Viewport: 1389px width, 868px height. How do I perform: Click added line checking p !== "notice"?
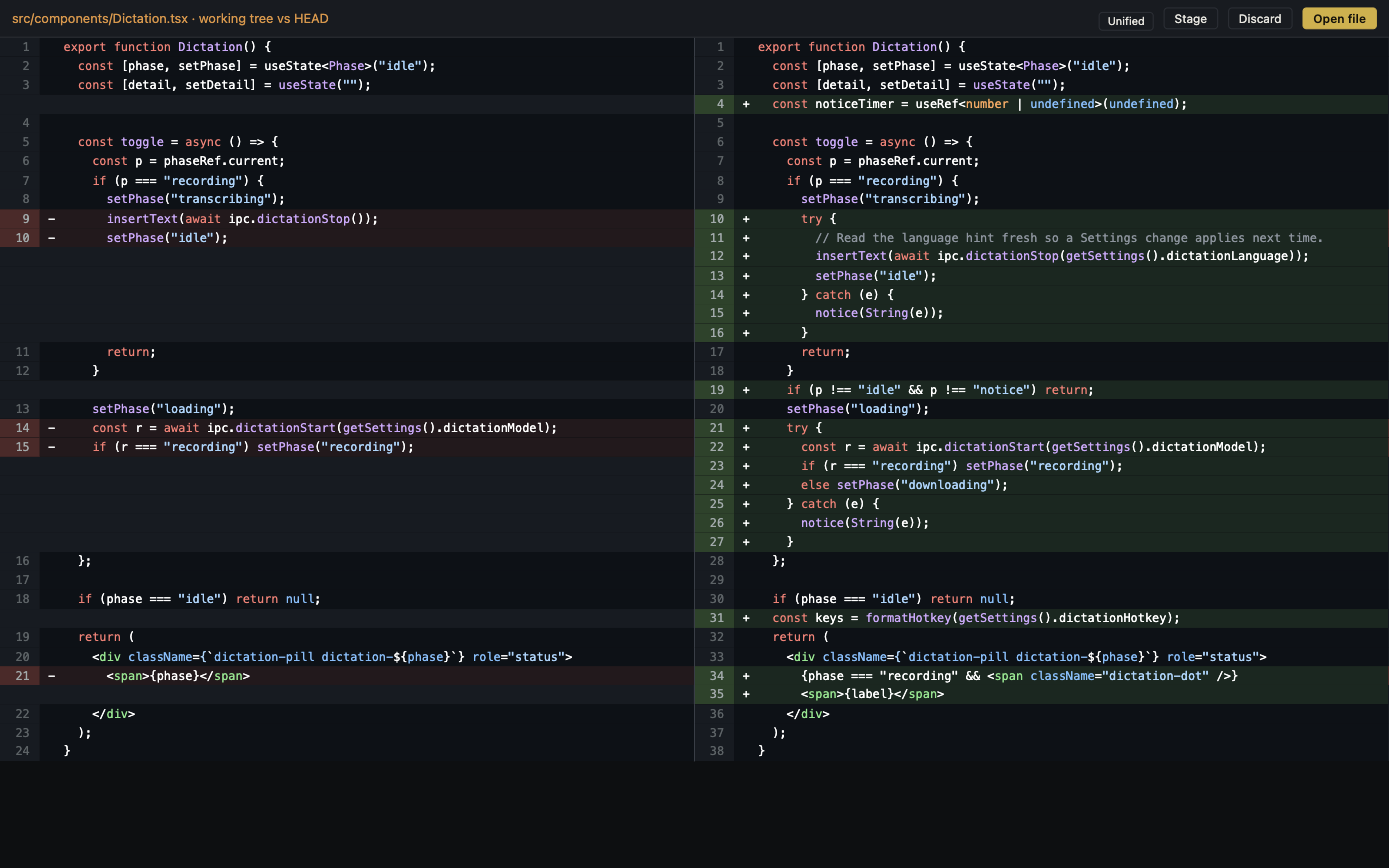click(x=1041, y=389)
